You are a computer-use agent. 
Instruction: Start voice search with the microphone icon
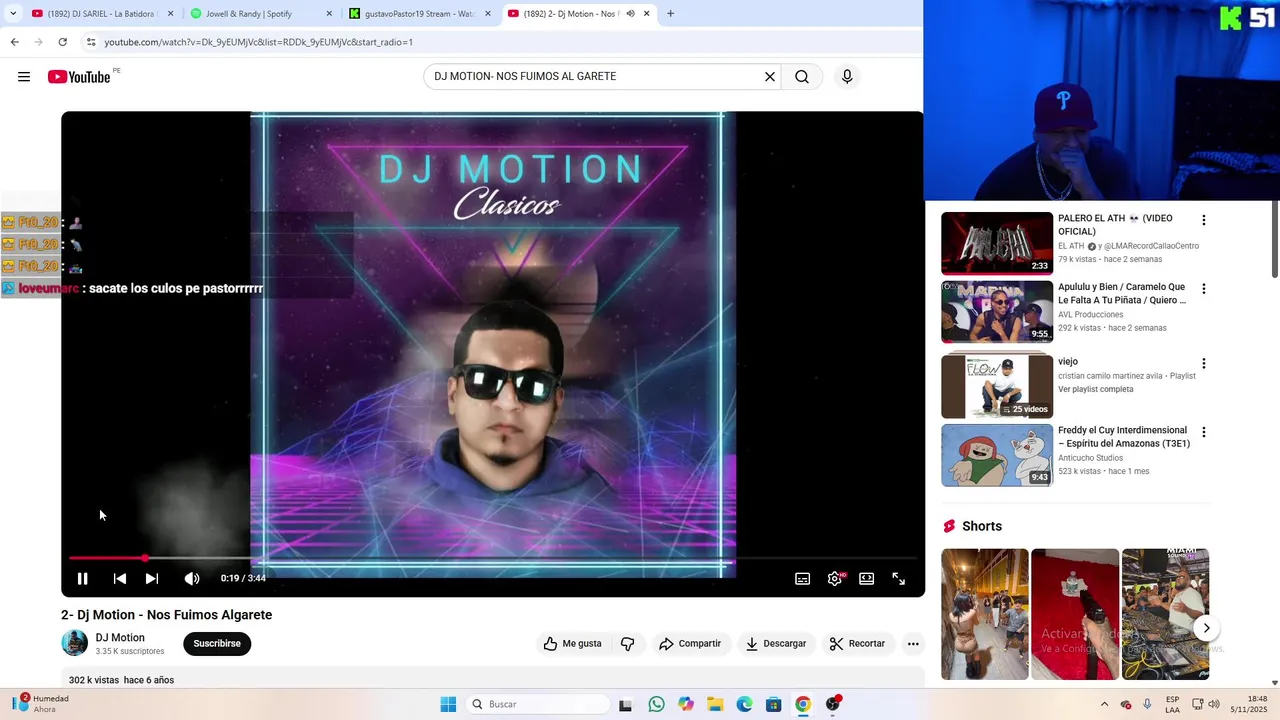[x=847, y=77]
